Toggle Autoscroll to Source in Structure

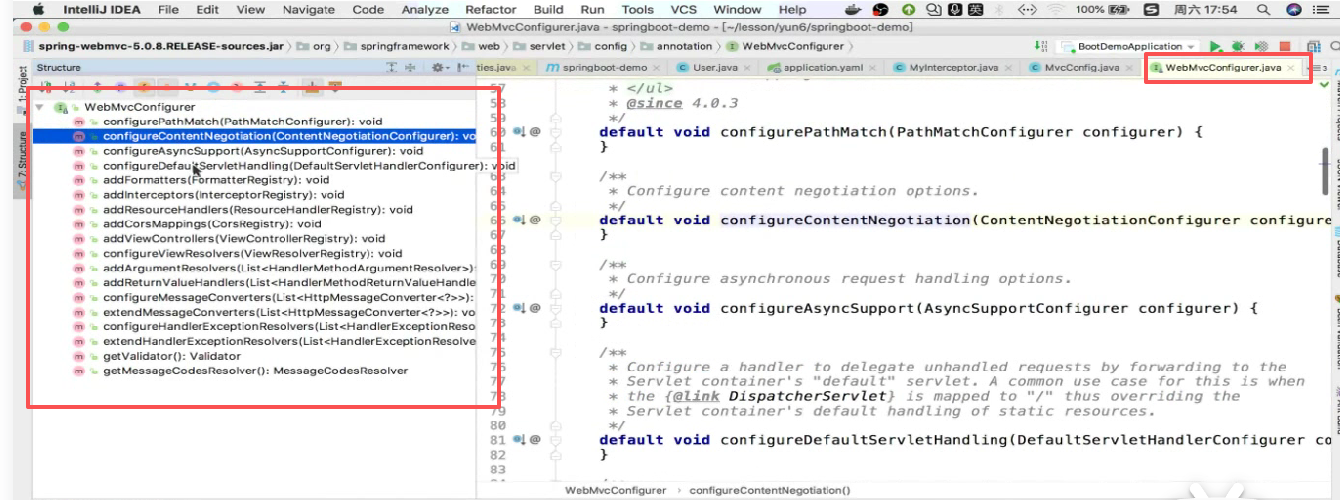coord(311,87)
